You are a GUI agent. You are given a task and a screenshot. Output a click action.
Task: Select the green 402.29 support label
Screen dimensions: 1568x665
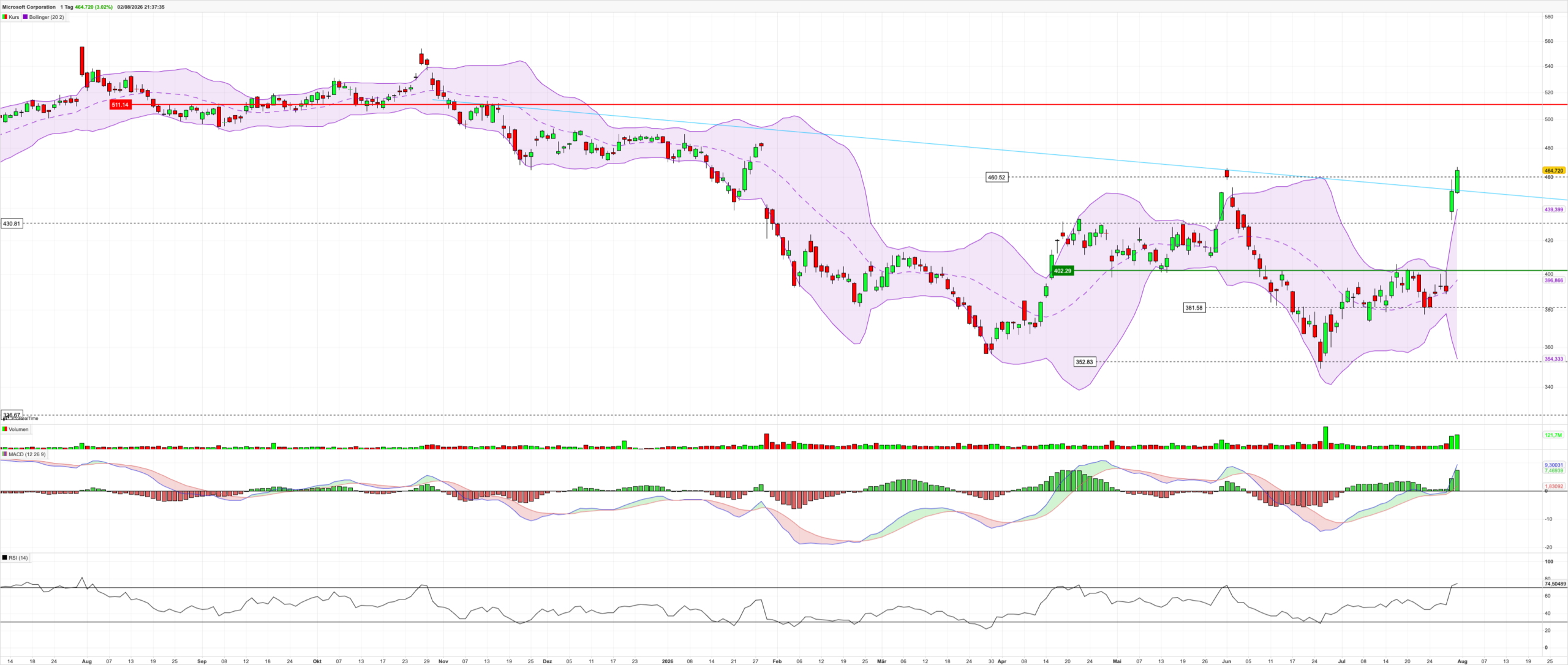click(1063, 271)
